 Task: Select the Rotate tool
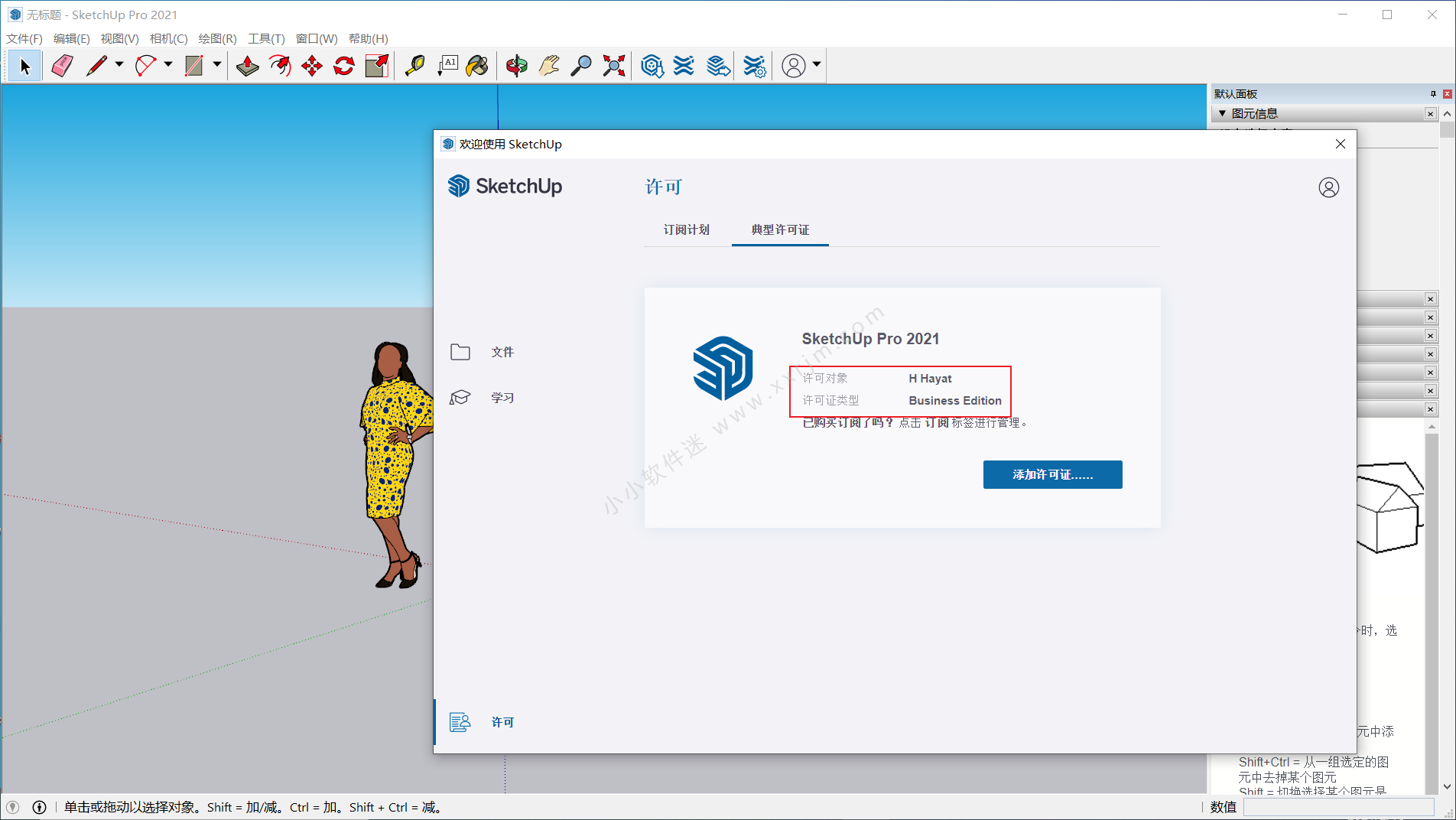tap(344, 67)
